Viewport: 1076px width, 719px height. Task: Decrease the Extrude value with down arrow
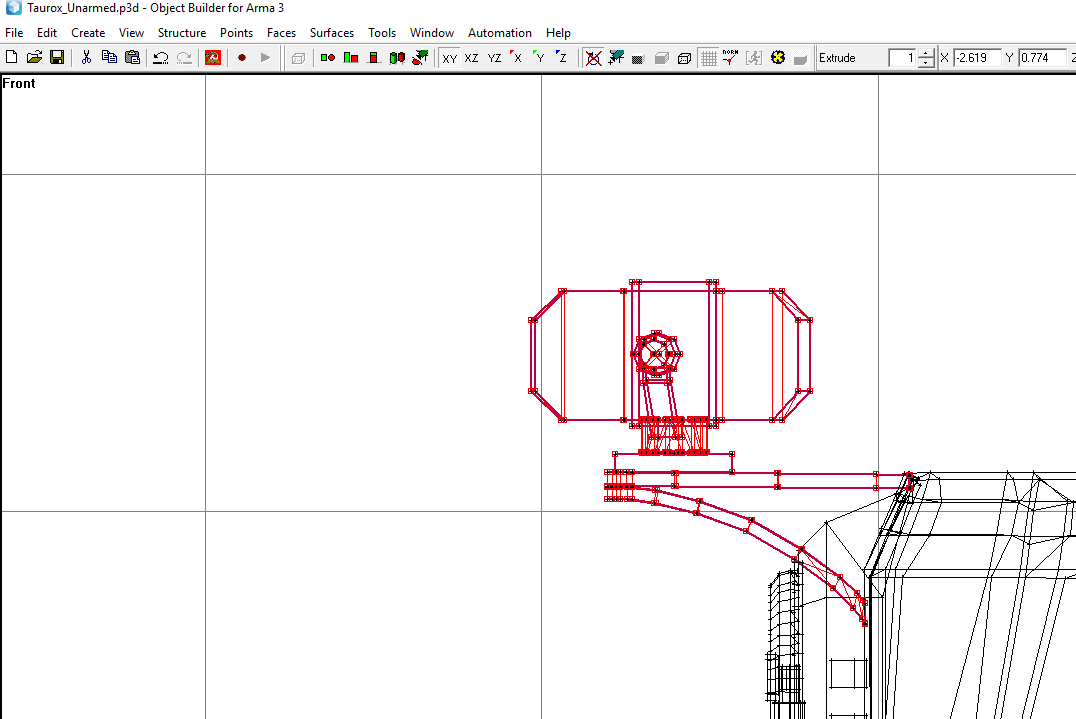pyautogui.click(x=926, y=62)
